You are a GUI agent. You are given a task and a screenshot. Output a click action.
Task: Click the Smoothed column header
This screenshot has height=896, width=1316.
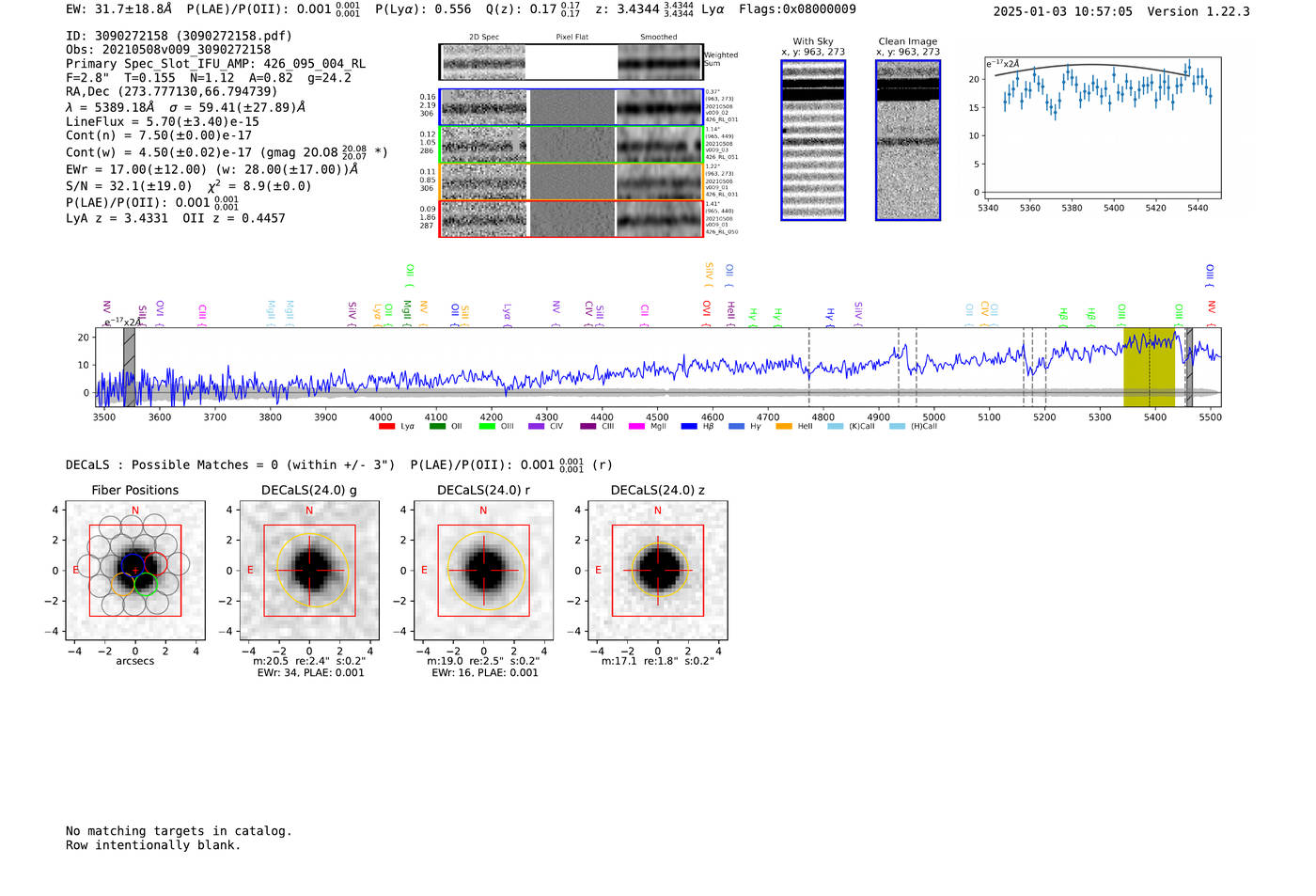658,38
